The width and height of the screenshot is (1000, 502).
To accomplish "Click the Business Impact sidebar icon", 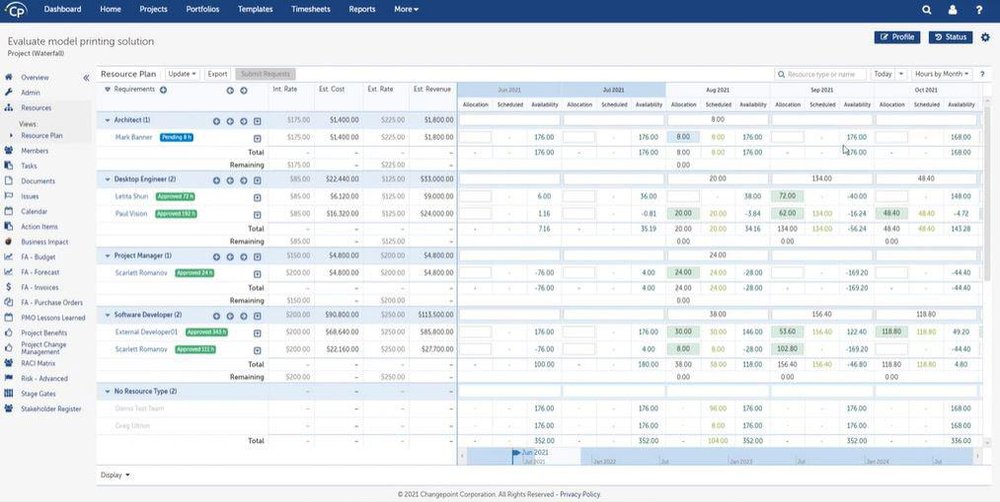I will 8,242.
